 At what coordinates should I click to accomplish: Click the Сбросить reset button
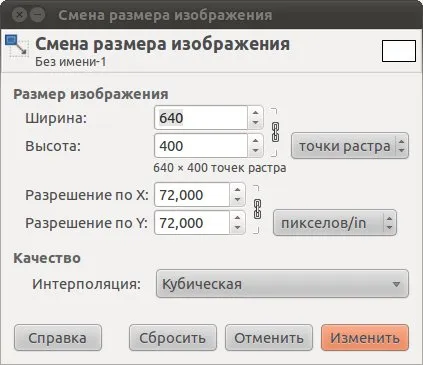(x=173, y=338)
